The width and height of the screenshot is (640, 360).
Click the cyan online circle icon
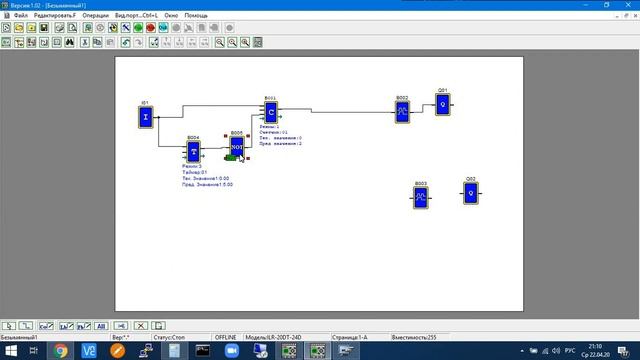click(163, 28)
